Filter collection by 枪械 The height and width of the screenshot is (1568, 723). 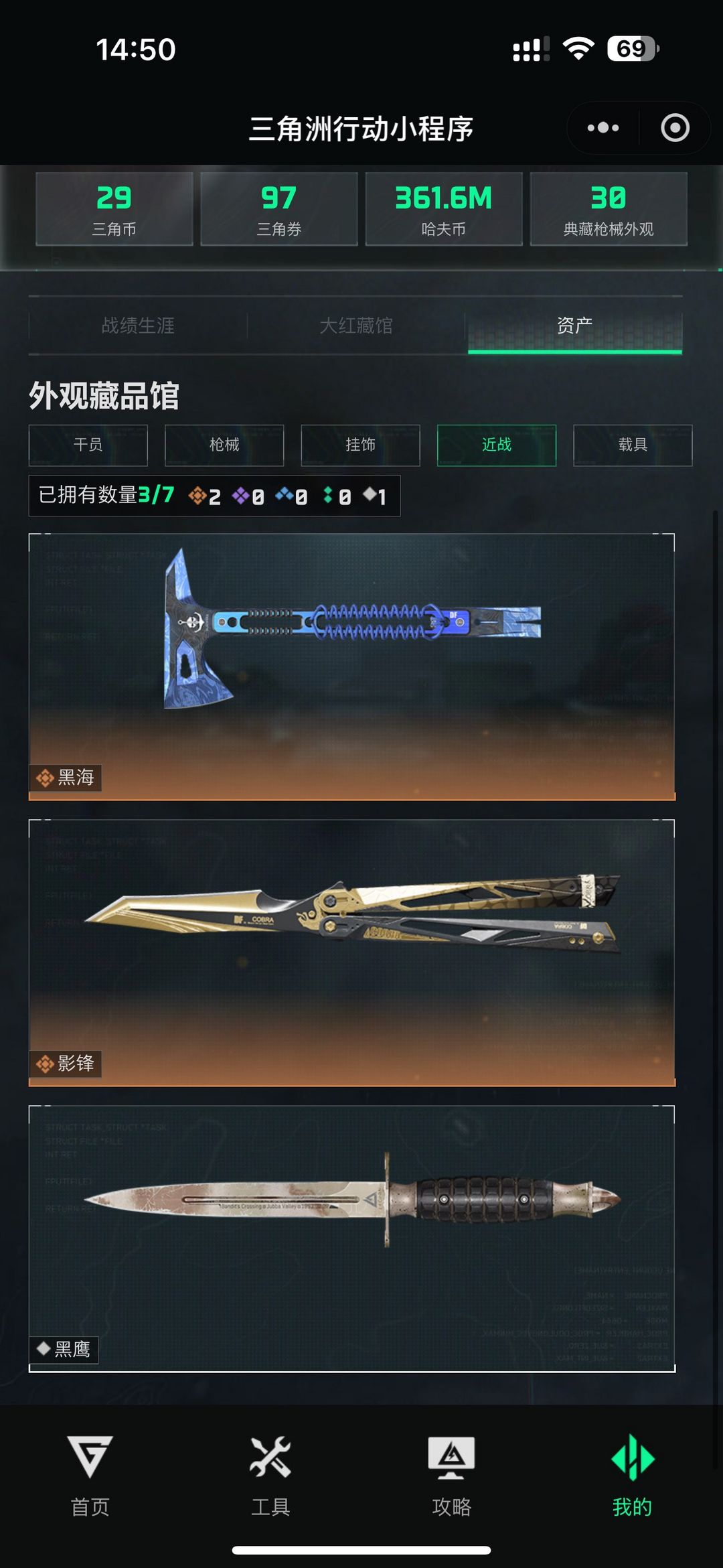click(224, 445)
